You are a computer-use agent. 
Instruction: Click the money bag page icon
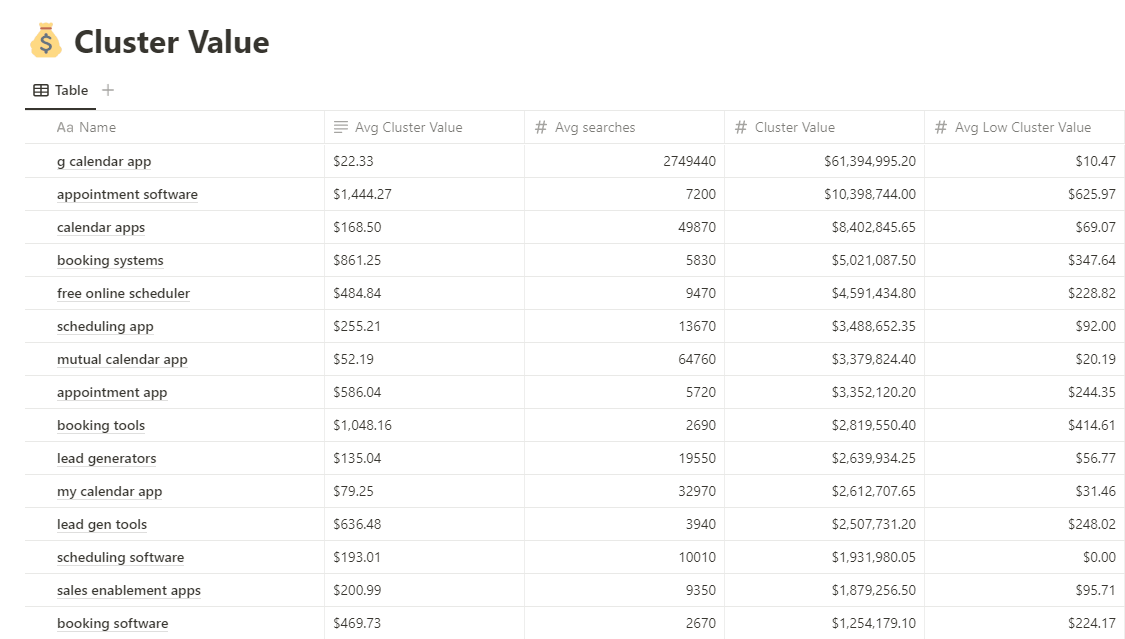click(44, 42)
